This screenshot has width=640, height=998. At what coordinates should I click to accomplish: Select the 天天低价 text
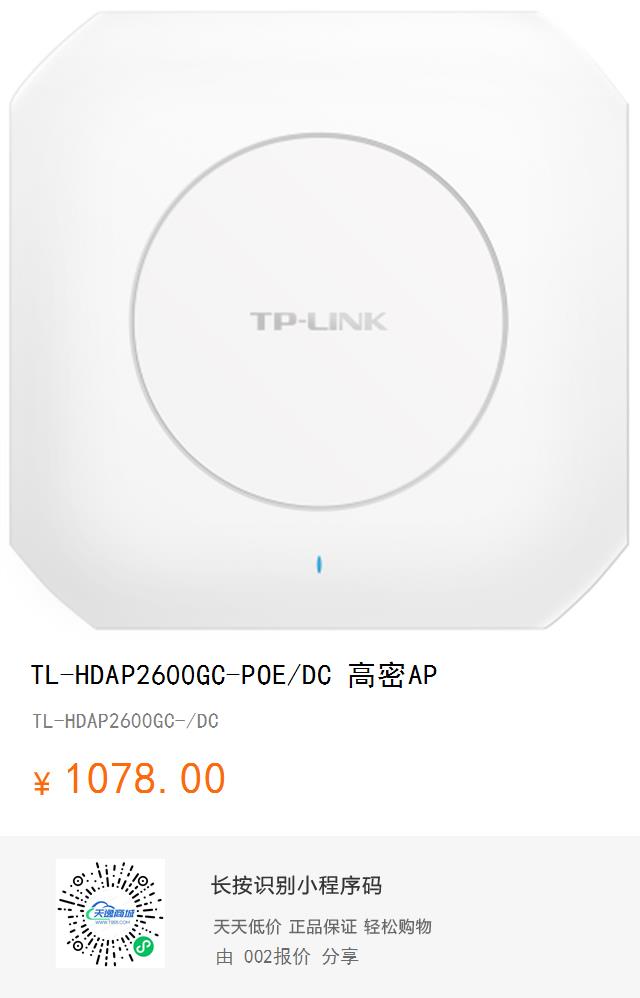click(247, 927)
